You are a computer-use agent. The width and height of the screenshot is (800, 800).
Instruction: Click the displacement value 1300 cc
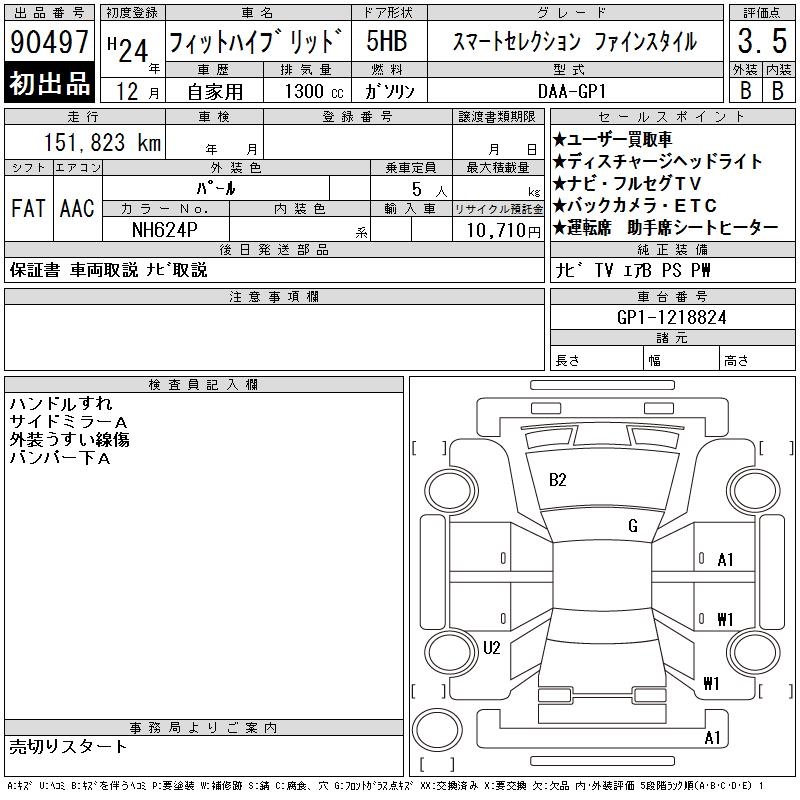[314, 91]
